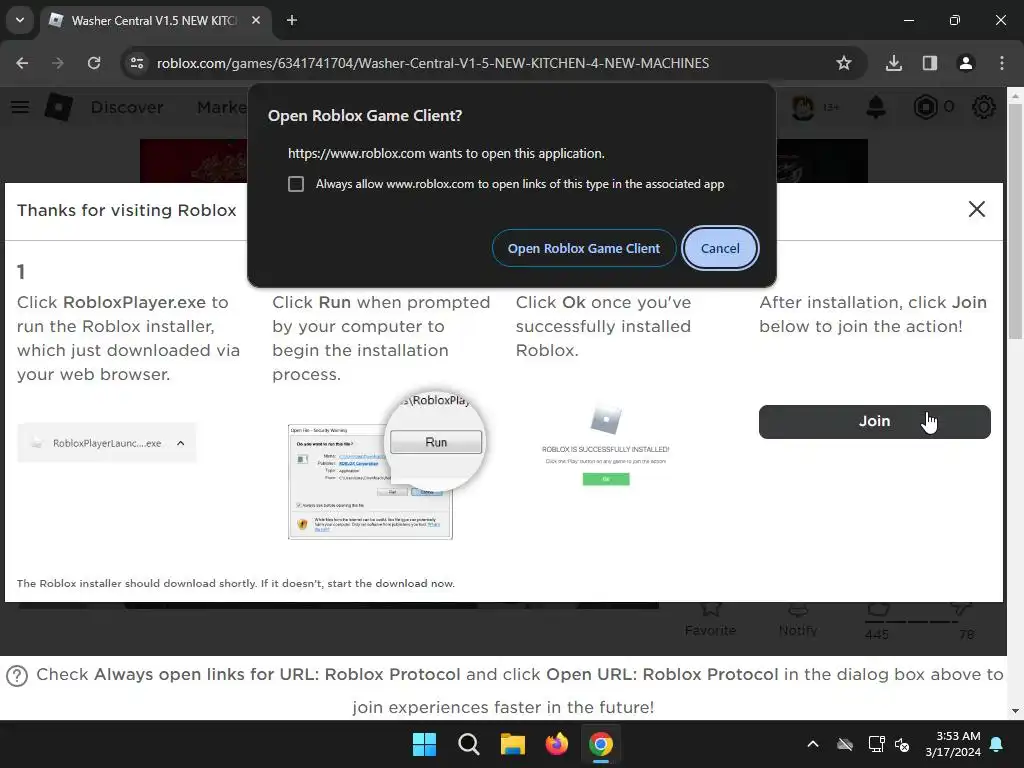1024x768 pixels.
Task: View site information icon in address bar
Action: (137, 63)
